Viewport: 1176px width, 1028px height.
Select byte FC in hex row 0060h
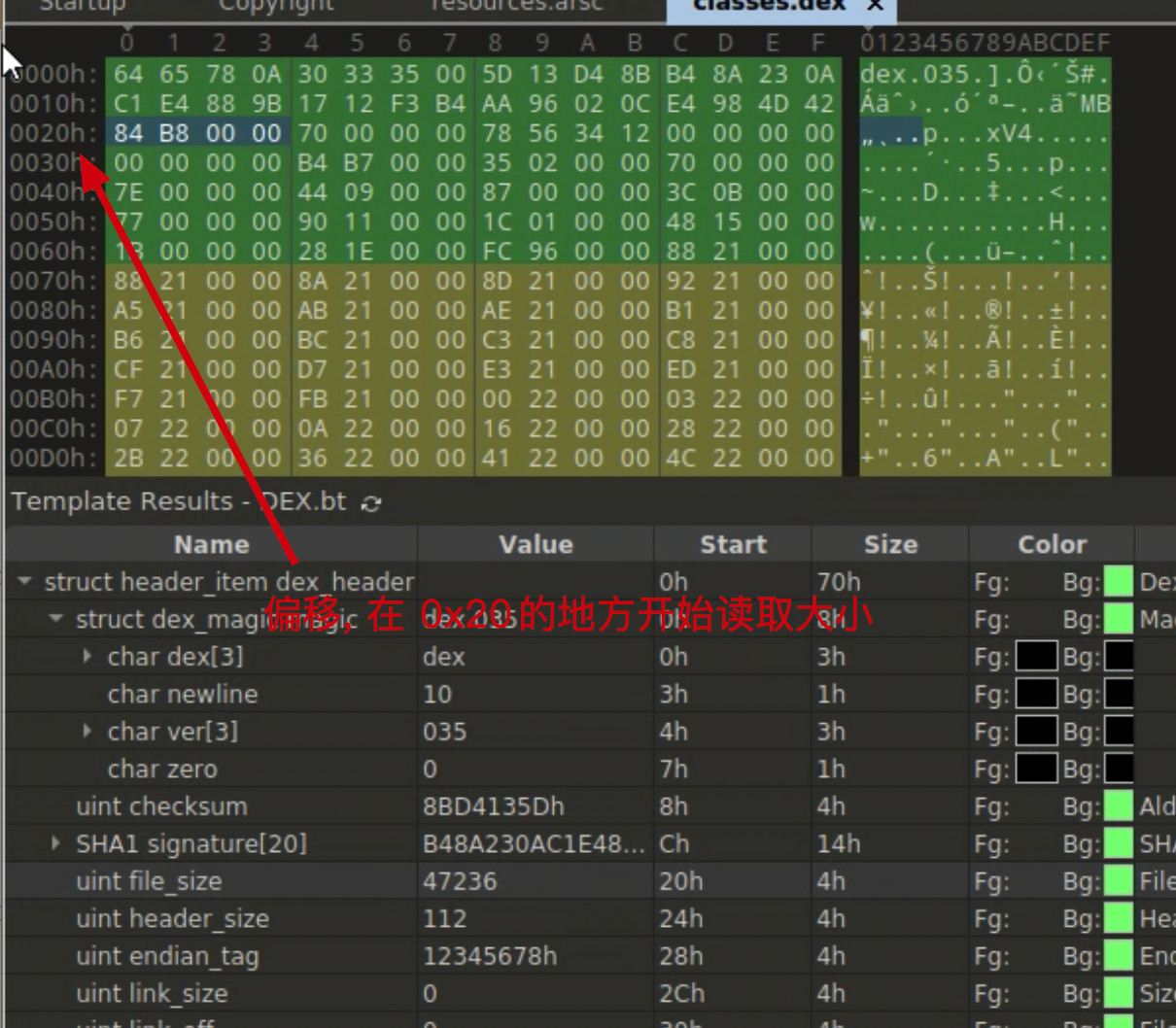tap(498, 251)
